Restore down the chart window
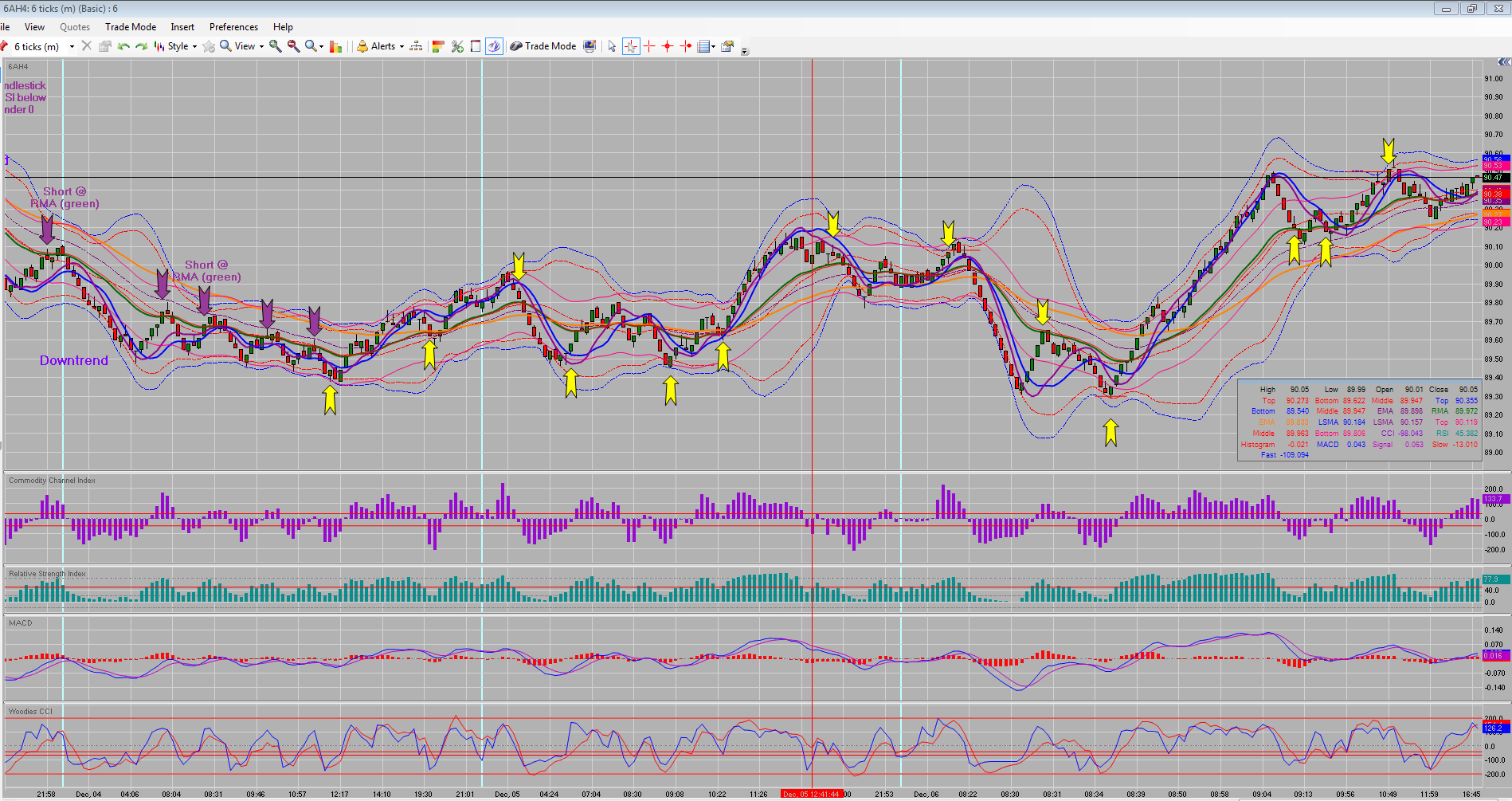 coord(1472,9)
